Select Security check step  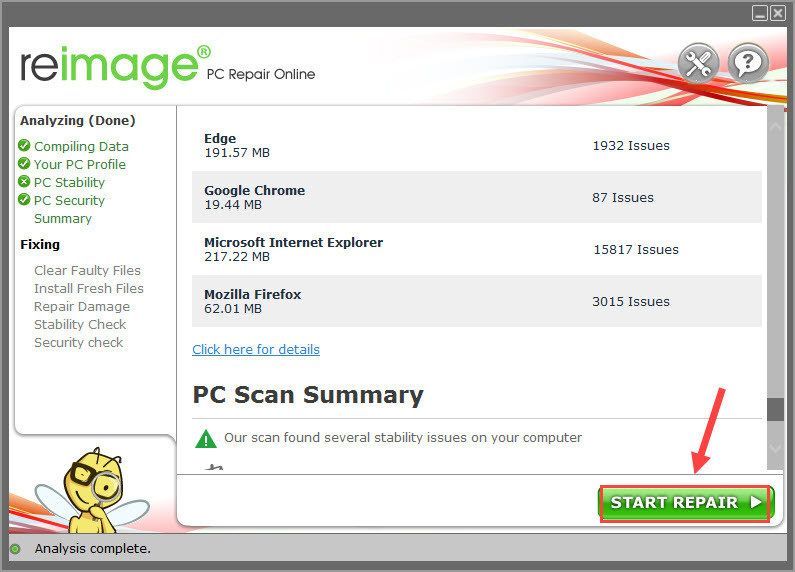79,342
